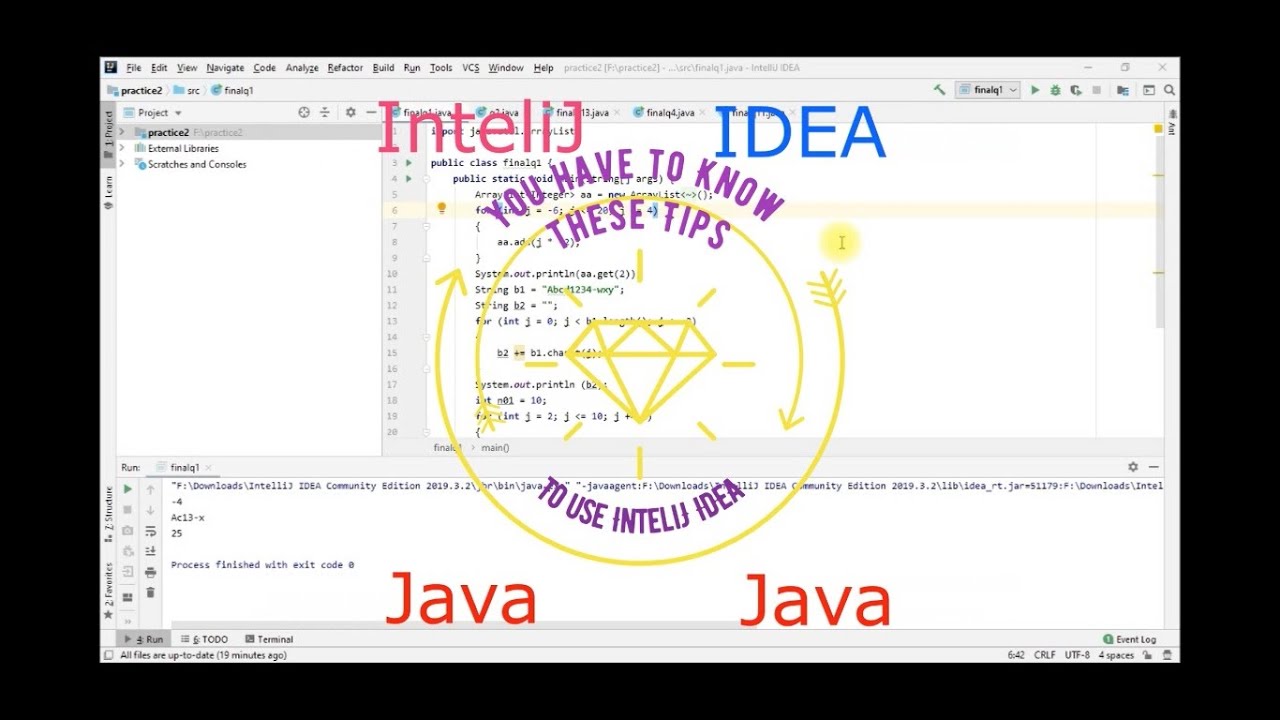Open the VCS menu

coord(470,68)
